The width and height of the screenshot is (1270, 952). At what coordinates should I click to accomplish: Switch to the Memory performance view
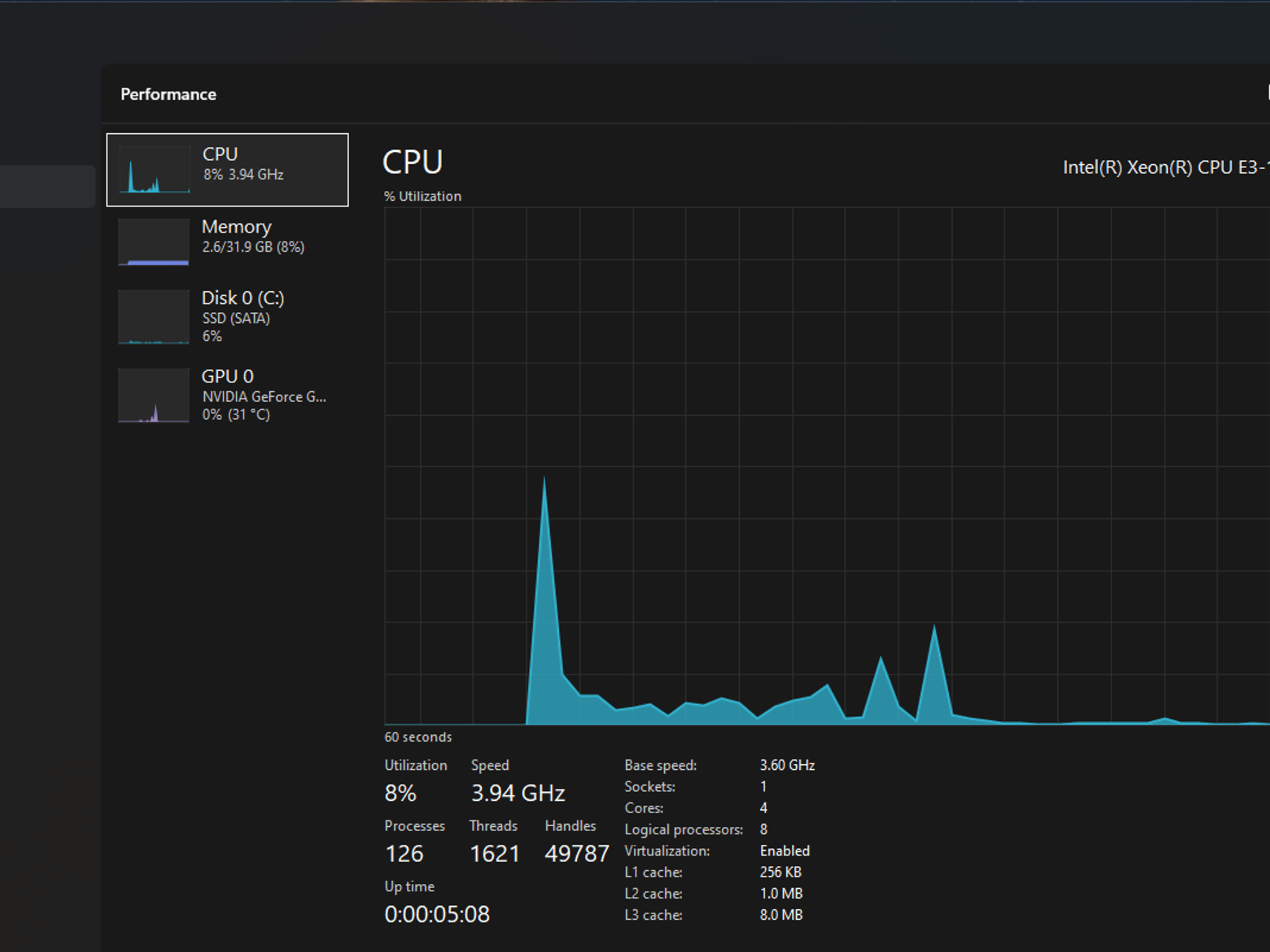pyautogui.click(x=228, y=242)
